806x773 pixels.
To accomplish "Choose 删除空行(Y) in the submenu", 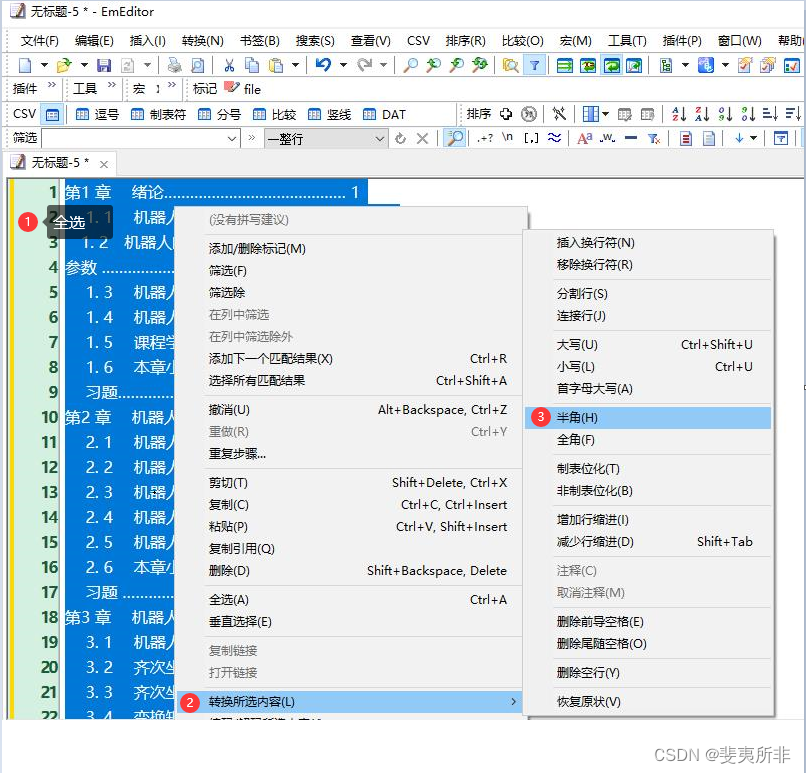I will tap(648, 673).
